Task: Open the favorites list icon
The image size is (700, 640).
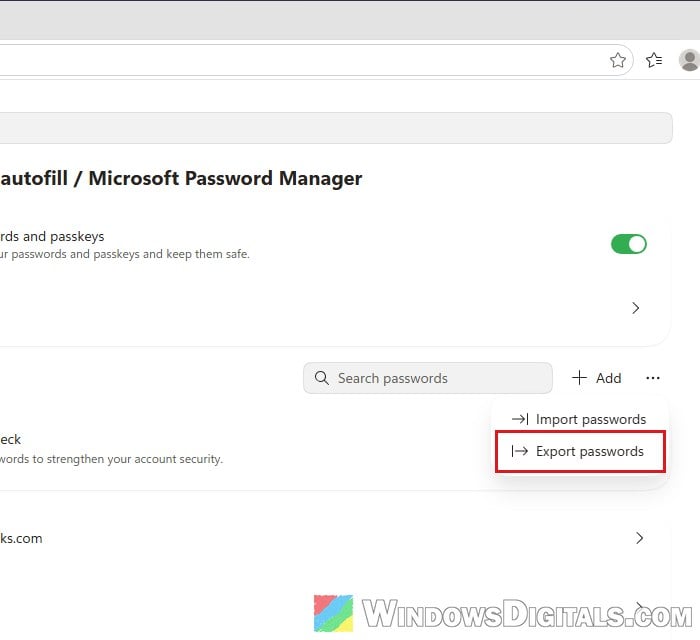Action: [x=654, y=60]
